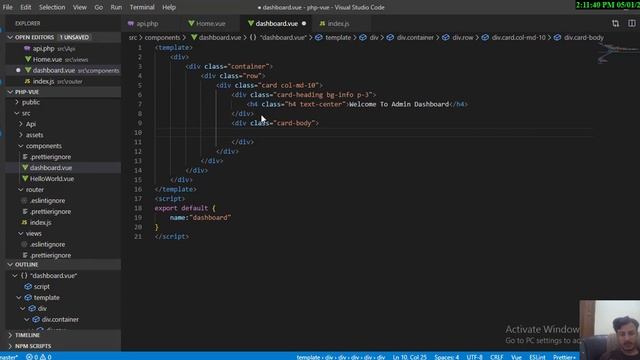Place cursor on empty line 10
Image resolution: width=640 pixels, height=360 pixels.
click(373, 133)
